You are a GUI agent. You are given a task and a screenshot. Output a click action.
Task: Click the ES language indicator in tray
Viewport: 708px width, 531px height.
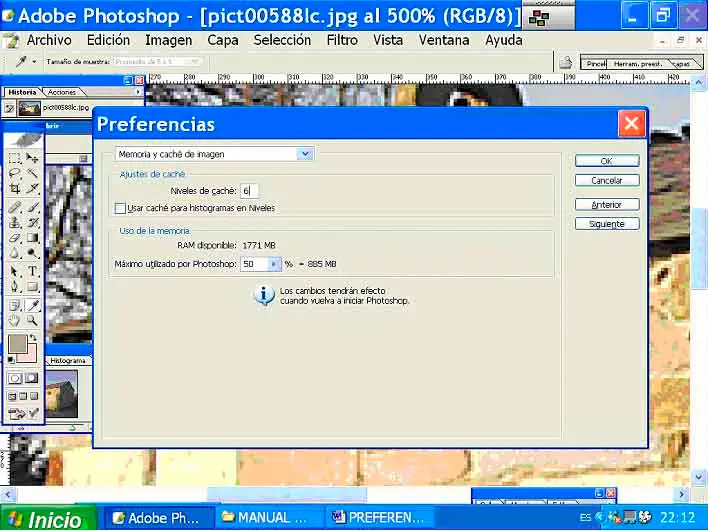[x=585, y=518]
